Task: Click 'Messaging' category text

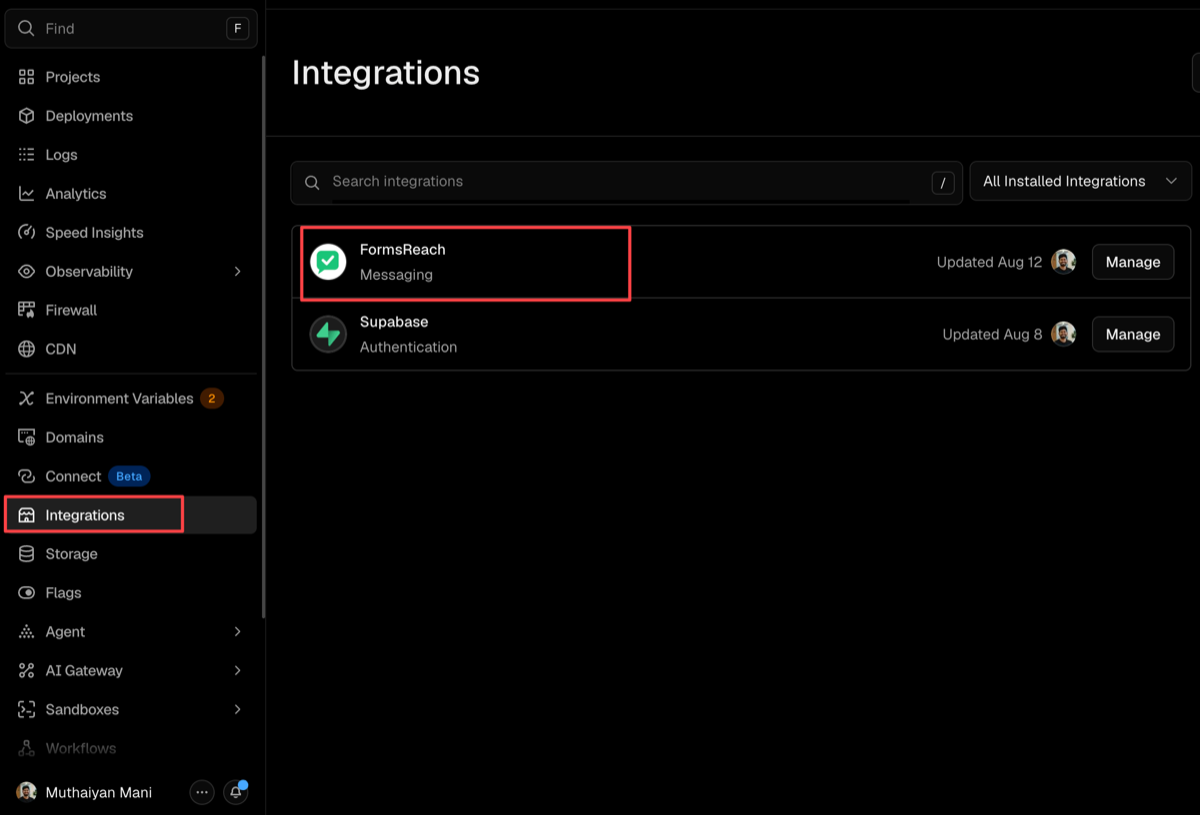Action: click(396, 275)
